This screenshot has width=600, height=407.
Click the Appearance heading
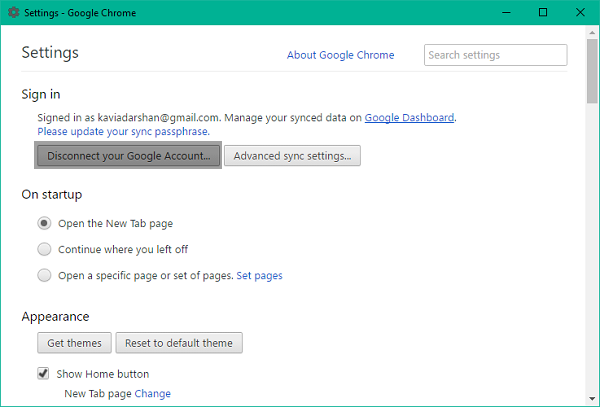(x=55, y=316)
